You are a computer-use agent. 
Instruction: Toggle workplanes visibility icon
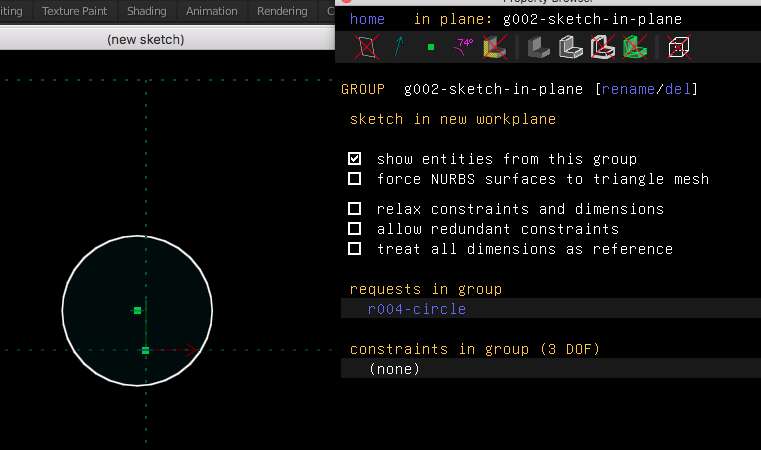tap(367, 47)
